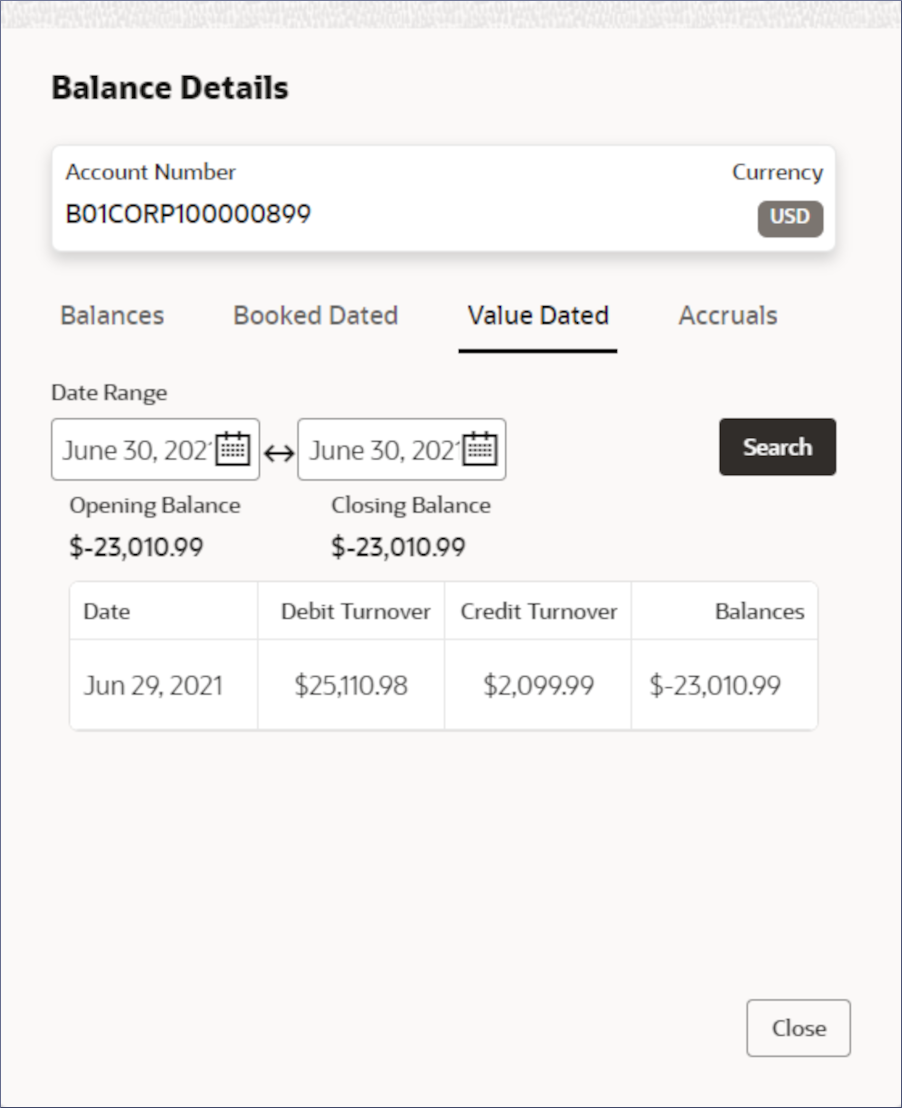Click the $2,099.99 credit turnover cell
The image size is (902, 1108).
[x=538, y=685]
